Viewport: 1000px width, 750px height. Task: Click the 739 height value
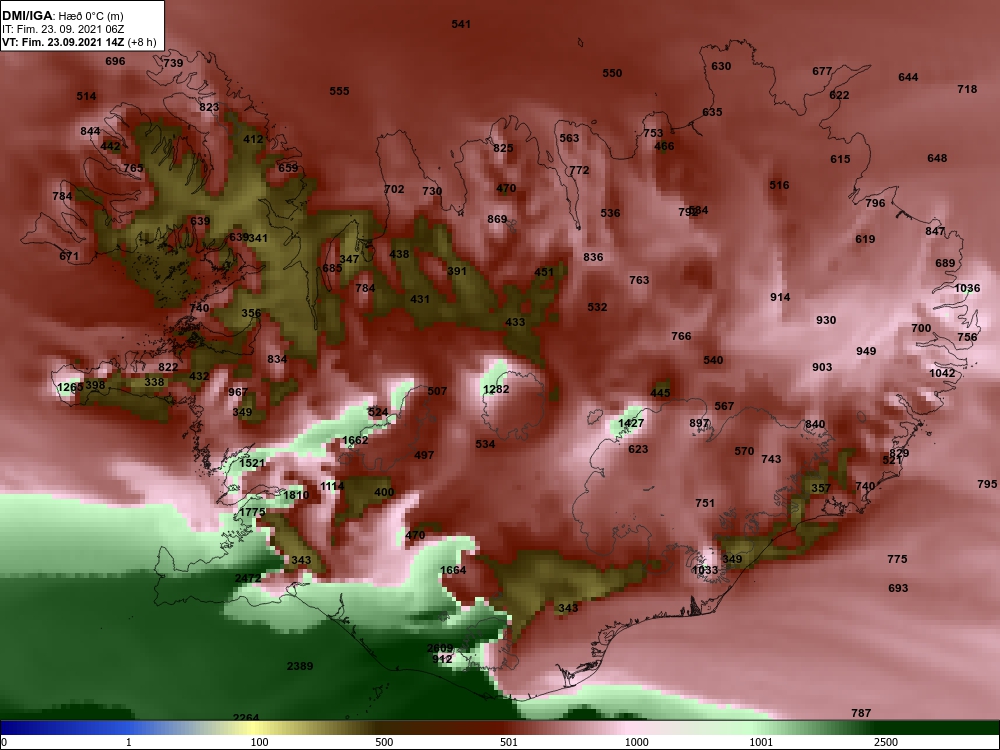(173, 62)
